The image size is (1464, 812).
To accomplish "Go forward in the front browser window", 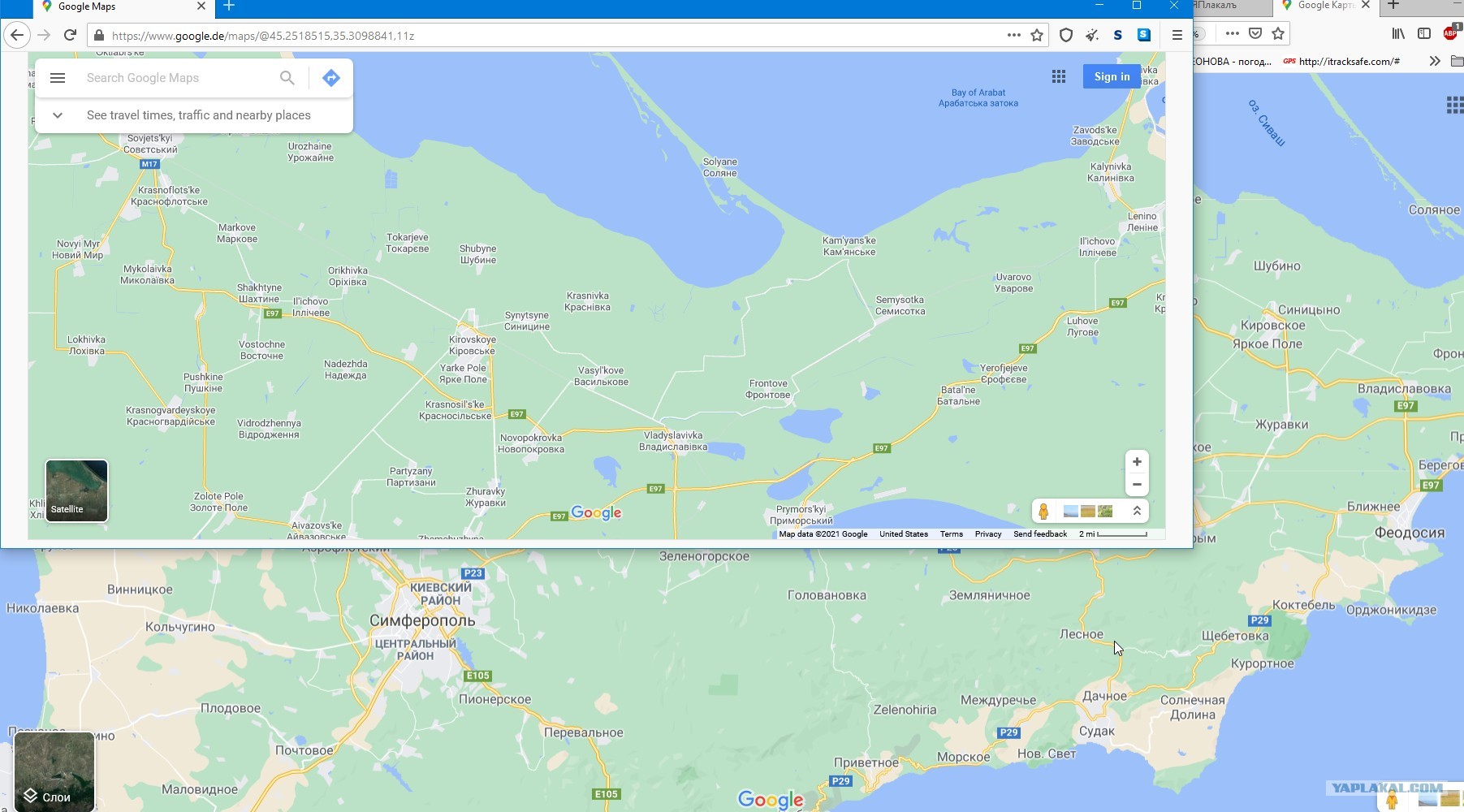I will (44, 35).
